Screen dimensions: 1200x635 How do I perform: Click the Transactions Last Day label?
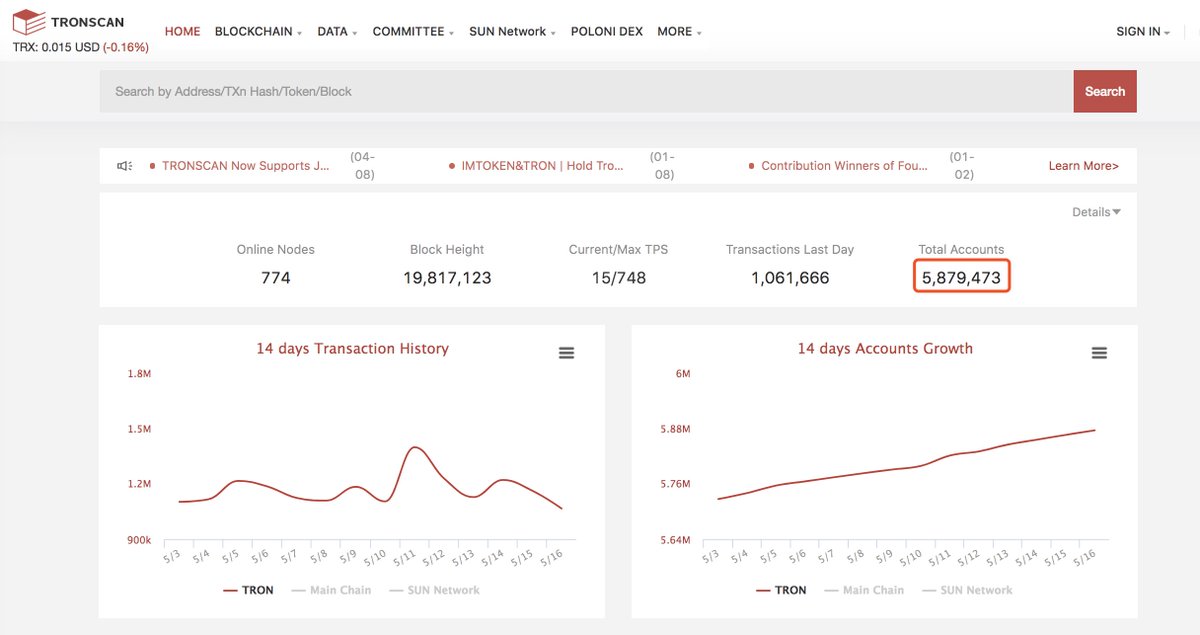click(x=790, y=250)
